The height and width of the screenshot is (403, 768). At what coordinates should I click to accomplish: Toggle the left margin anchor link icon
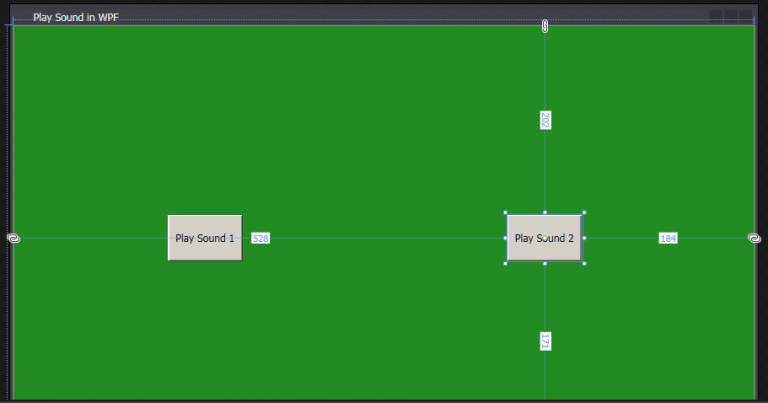pos(13,238)
